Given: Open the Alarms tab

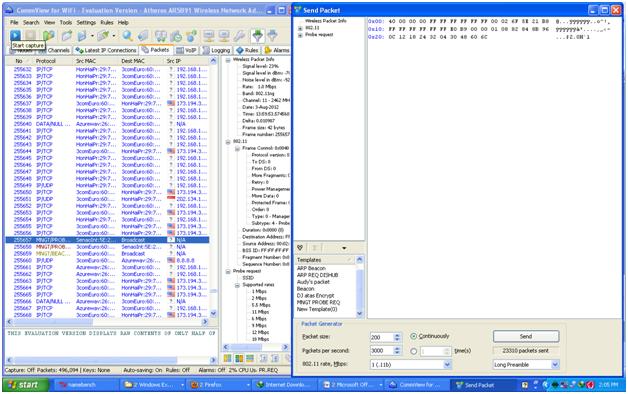Looking at the screenshot, I should [278, 50].
